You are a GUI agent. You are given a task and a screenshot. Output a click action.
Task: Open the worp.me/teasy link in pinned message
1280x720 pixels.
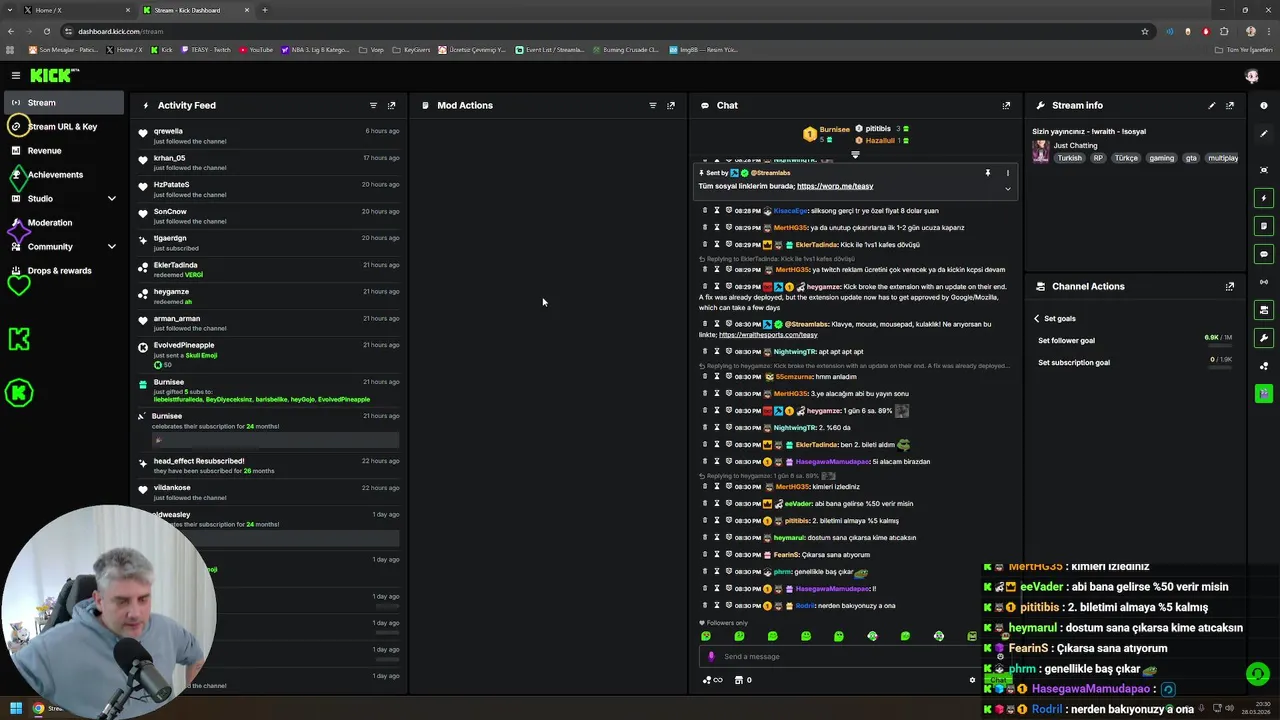tap(835, 186)
